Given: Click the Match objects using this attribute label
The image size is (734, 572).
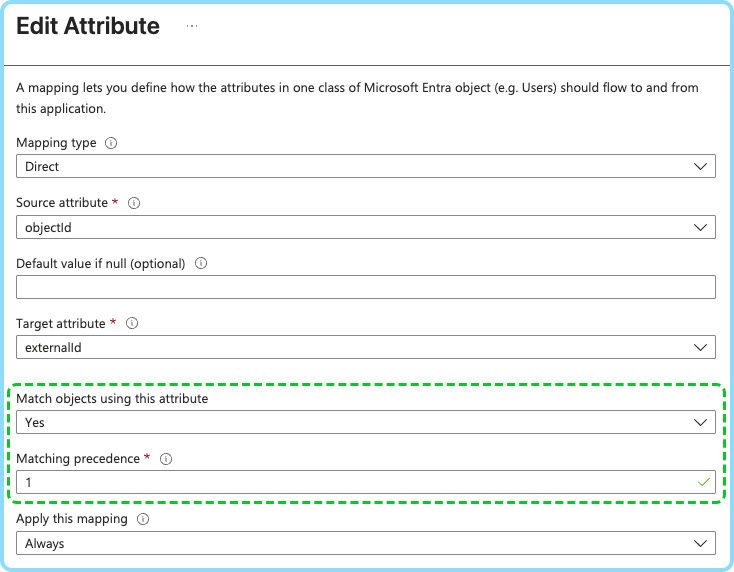Looking at the screenshot, I should click(112, 399).
